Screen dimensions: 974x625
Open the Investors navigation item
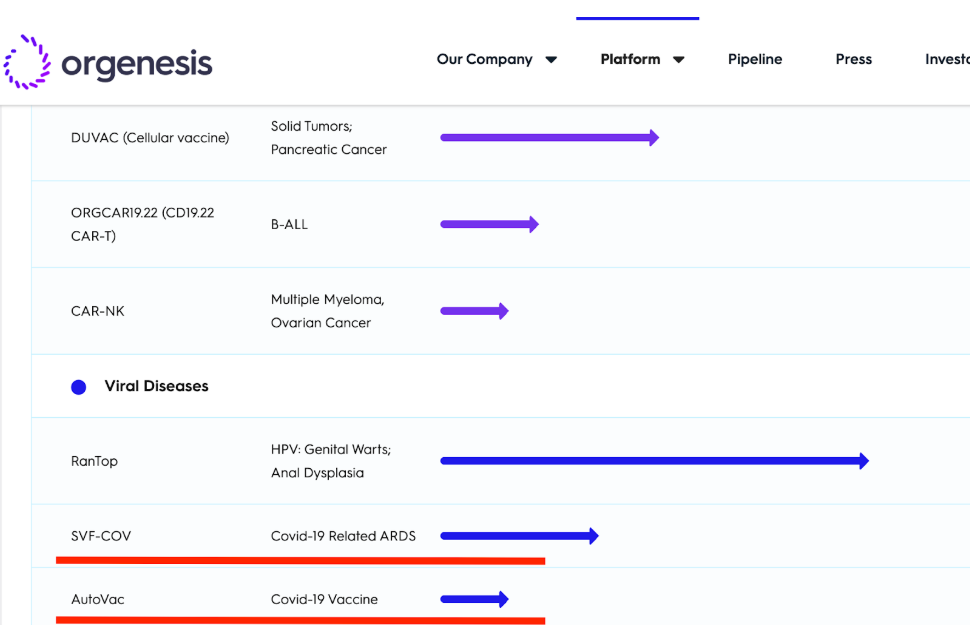click(948, 60)
